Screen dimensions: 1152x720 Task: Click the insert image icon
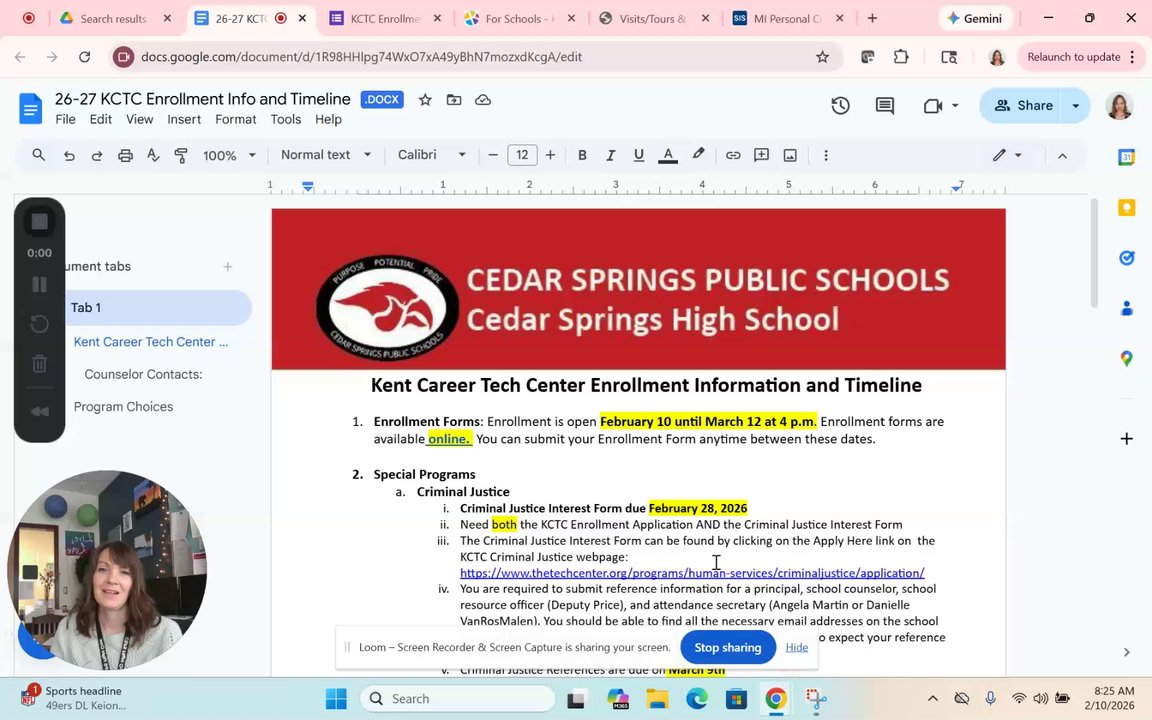[790, 155]
